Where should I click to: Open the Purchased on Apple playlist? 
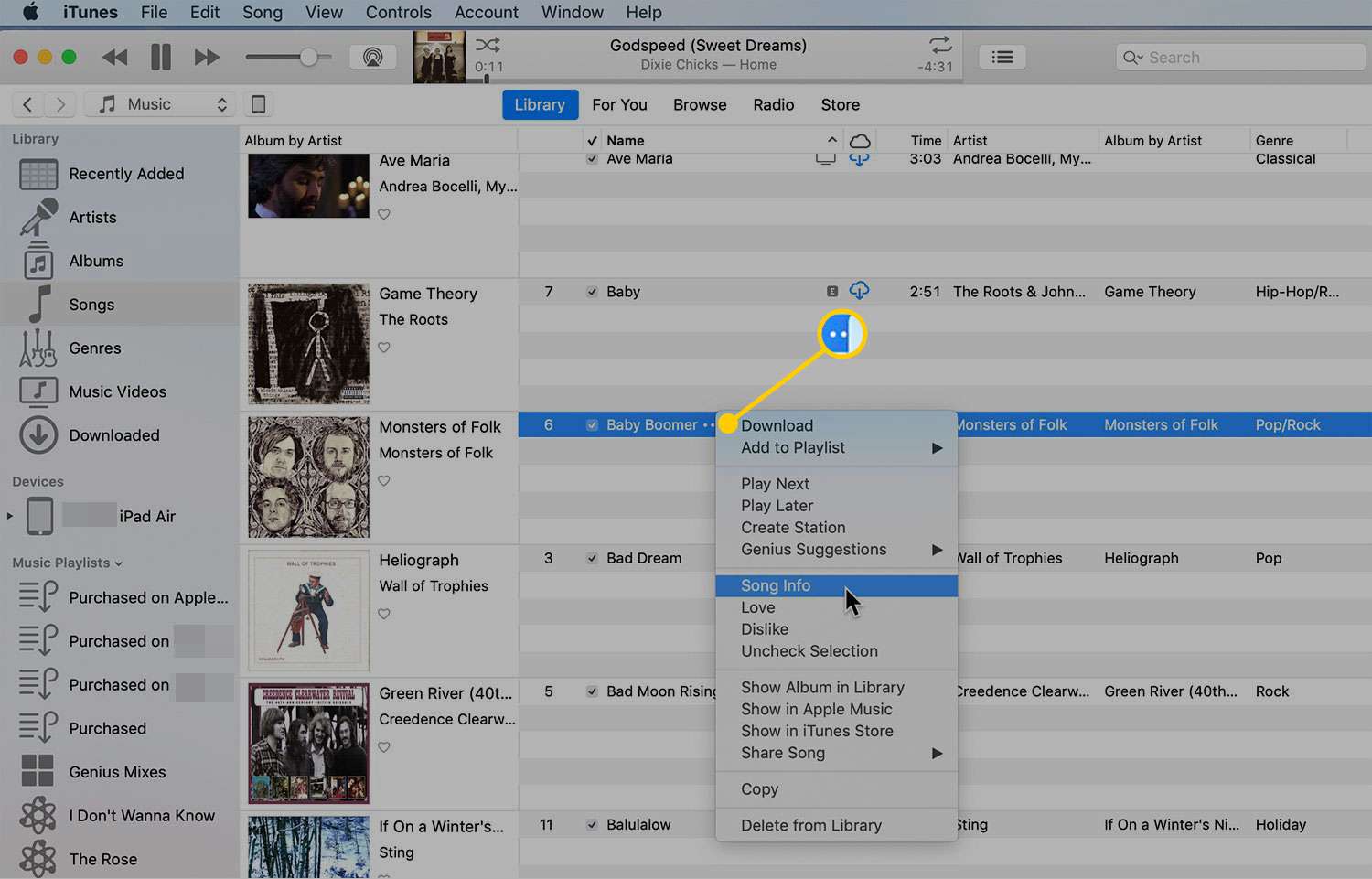coord(119,597)
